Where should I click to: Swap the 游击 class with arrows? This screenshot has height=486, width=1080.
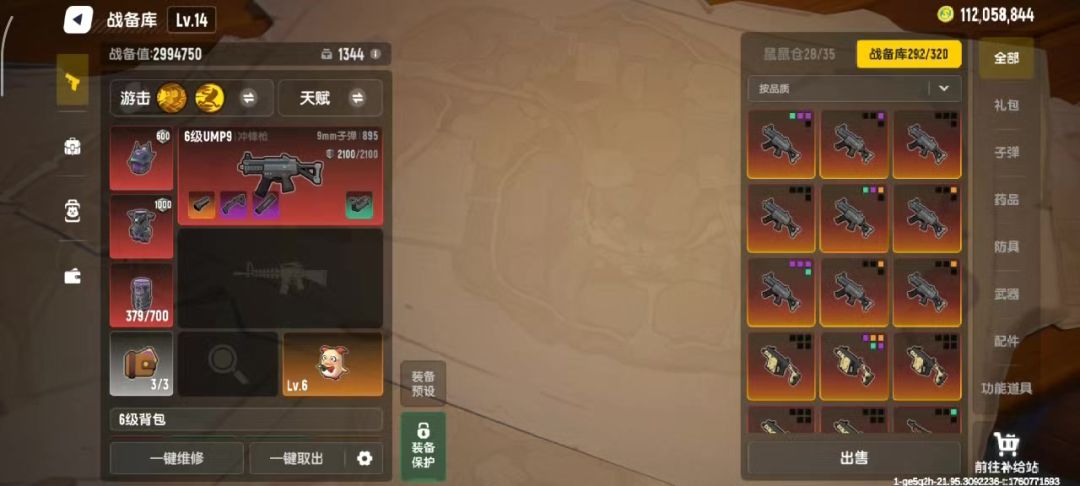[248, 98]
